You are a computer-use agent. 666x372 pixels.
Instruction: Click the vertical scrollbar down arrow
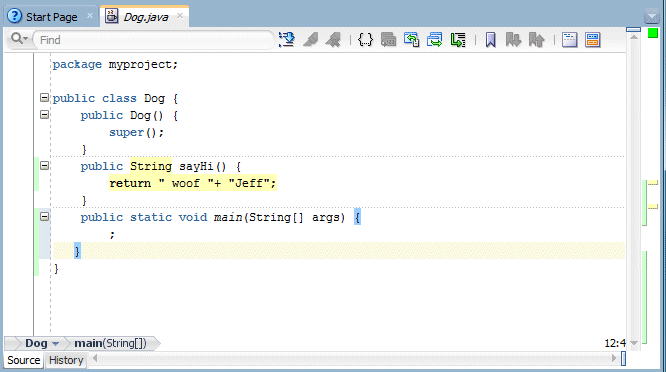pos(634,343)
